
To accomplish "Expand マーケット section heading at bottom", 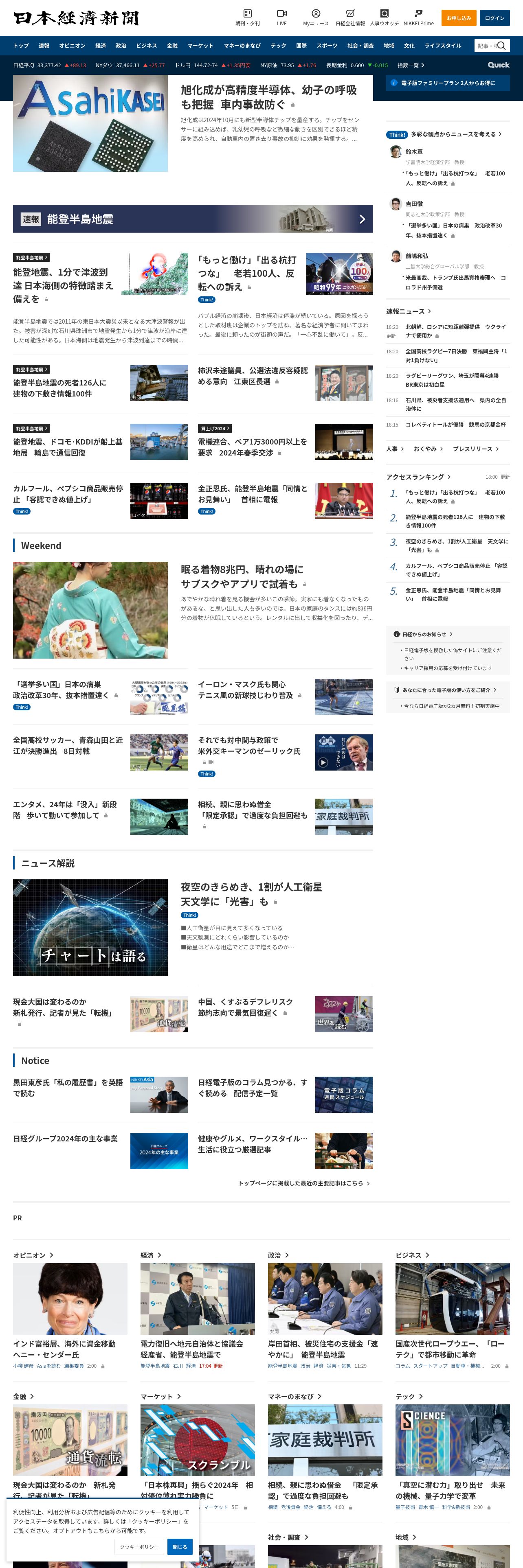I will [x=161, y=1396].
